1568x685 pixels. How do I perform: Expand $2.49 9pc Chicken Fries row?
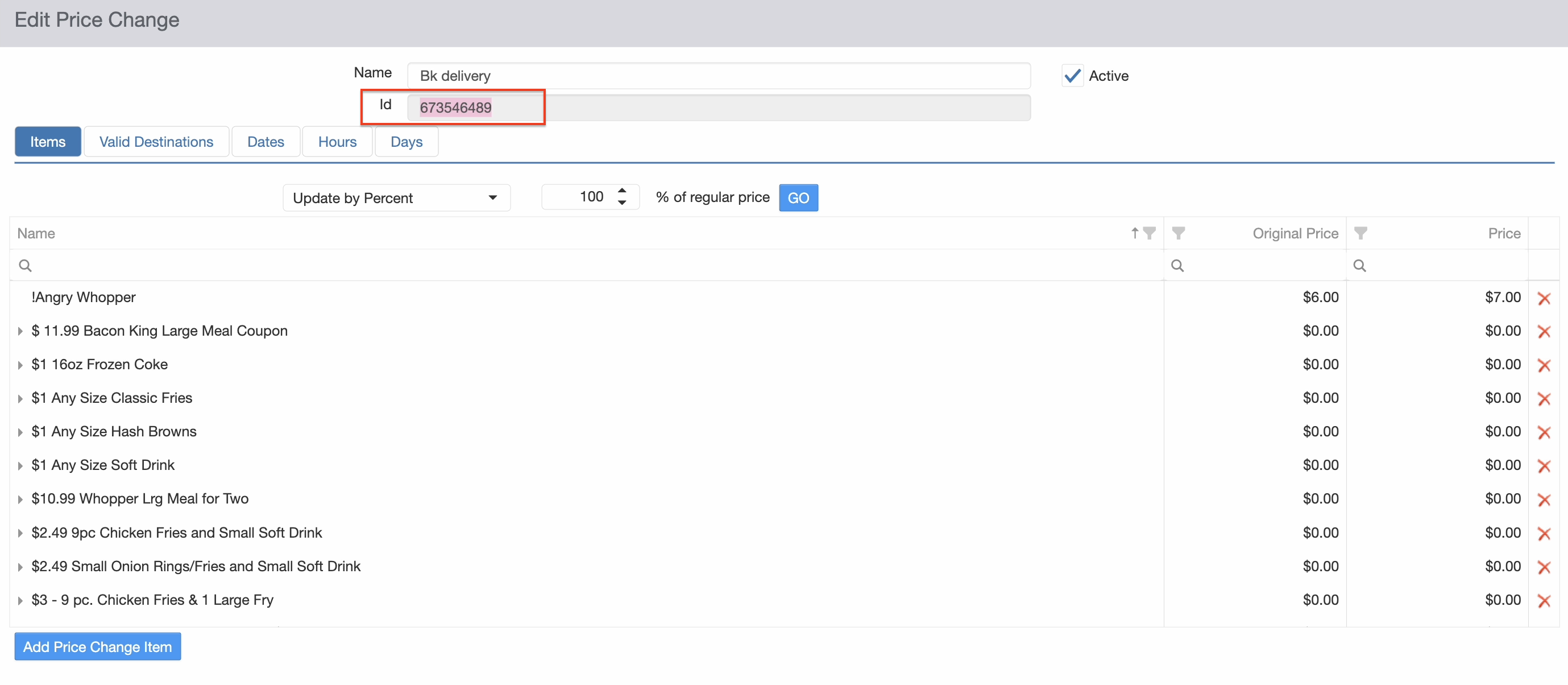pos(20,534)
